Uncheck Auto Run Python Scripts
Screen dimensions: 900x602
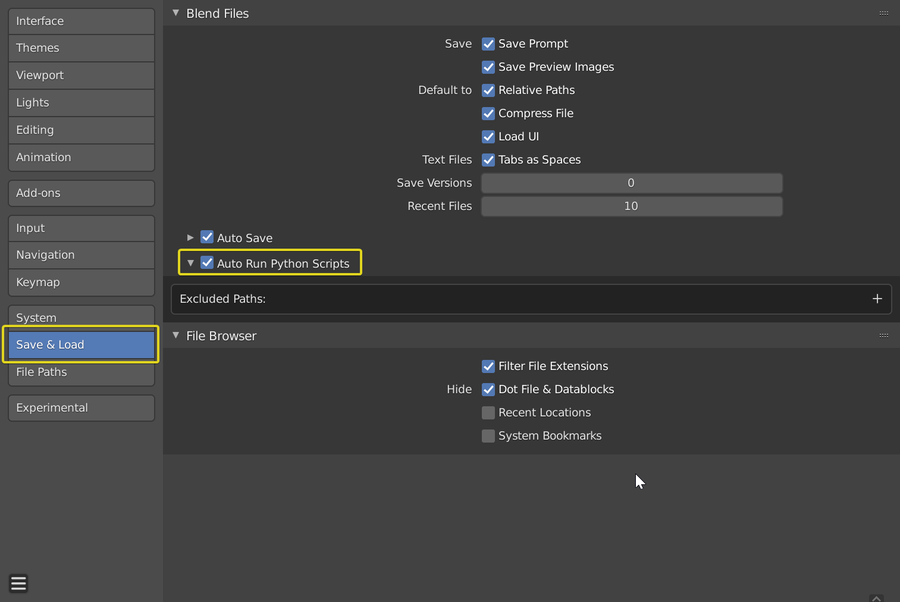[207, 264]
